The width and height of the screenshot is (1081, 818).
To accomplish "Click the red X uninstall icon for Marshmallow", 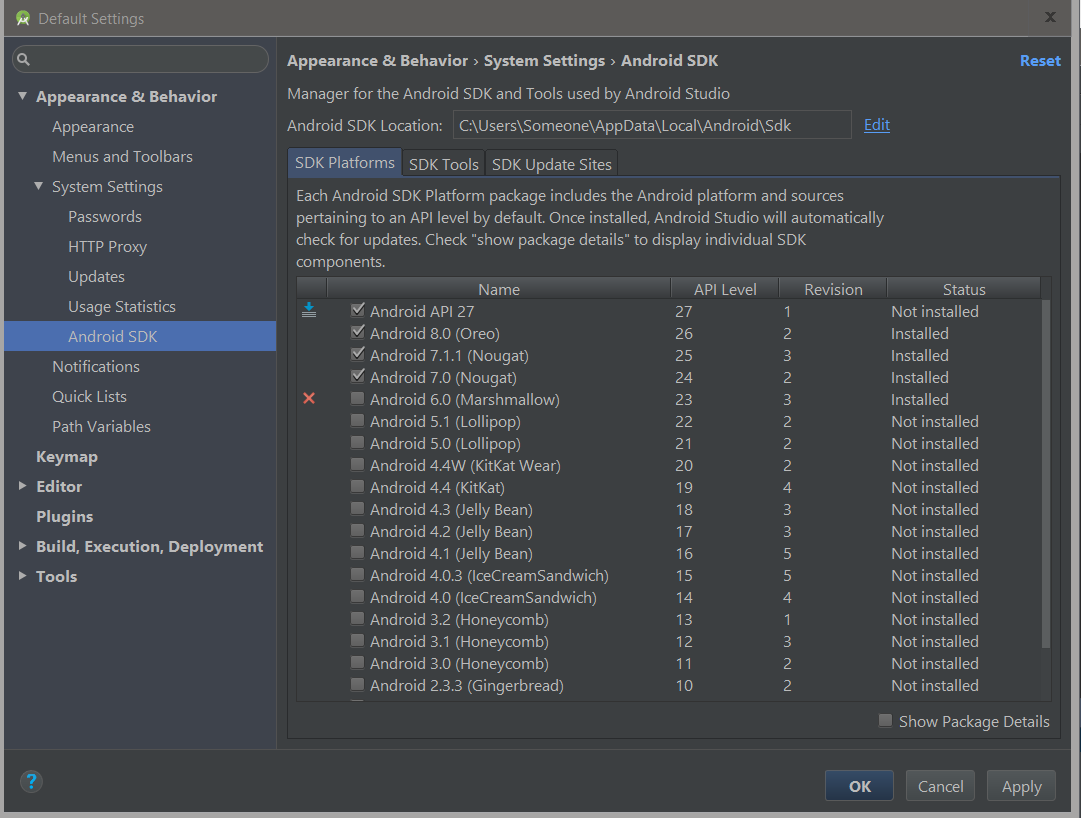I will (309, 398).
